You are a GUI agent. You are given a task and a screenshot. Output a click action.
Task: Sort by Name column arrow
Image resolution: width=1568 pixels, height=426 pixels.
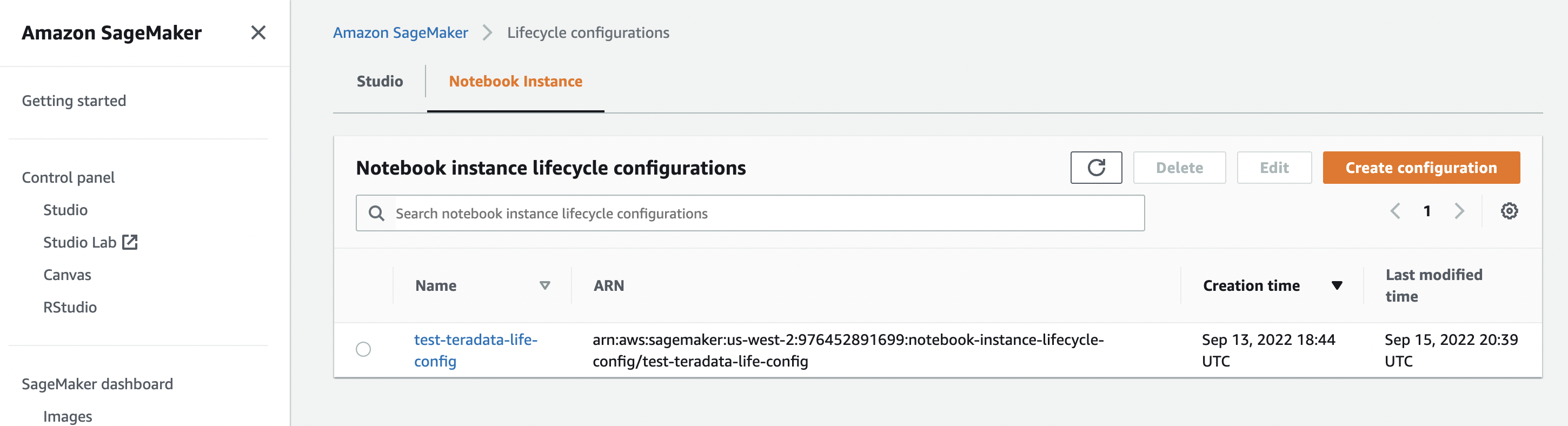[545, 285]
